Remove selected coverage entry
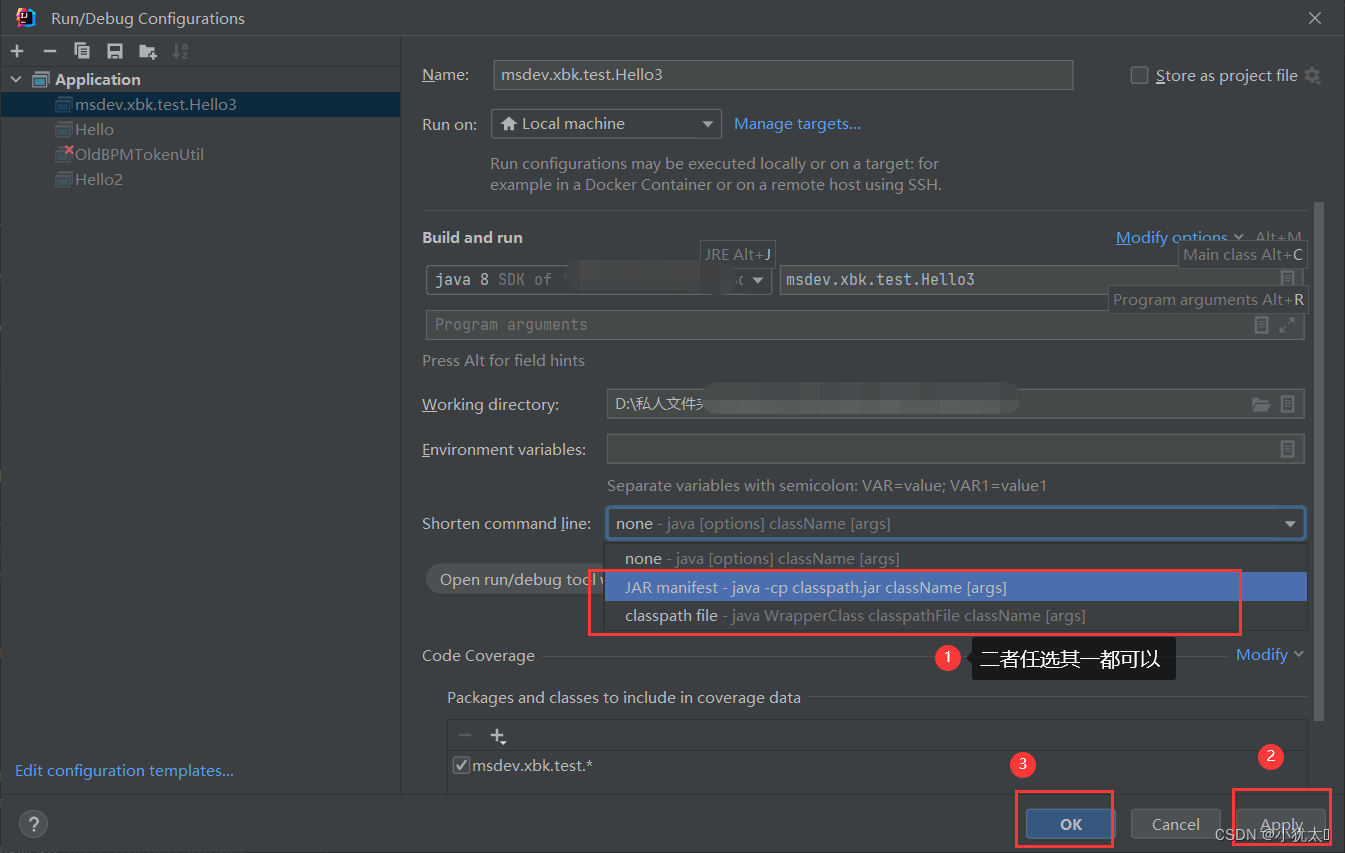This screenshot has width=1345, height=853. coord(465,735)
